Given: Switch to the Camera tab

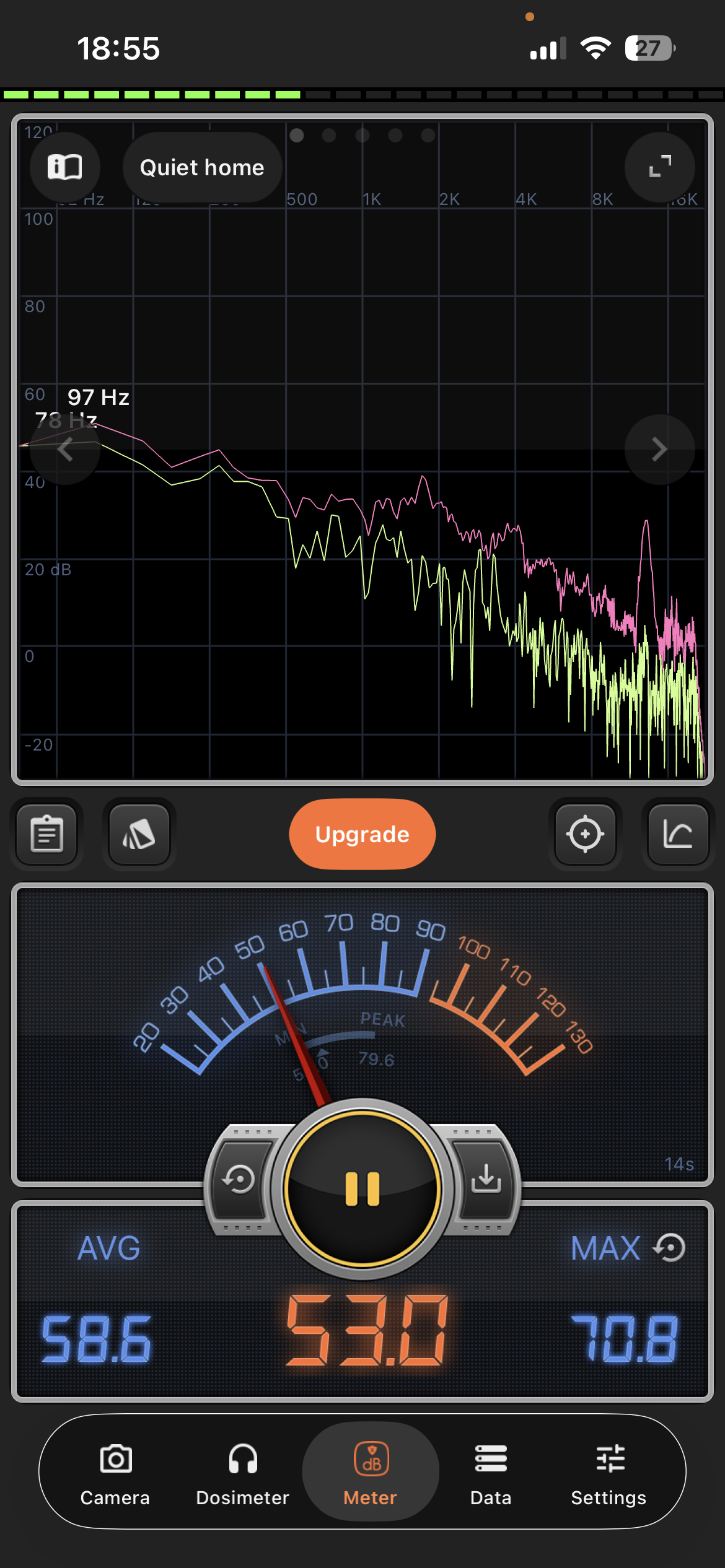Looking at the screenshot, I should [x=115, y=1473].
